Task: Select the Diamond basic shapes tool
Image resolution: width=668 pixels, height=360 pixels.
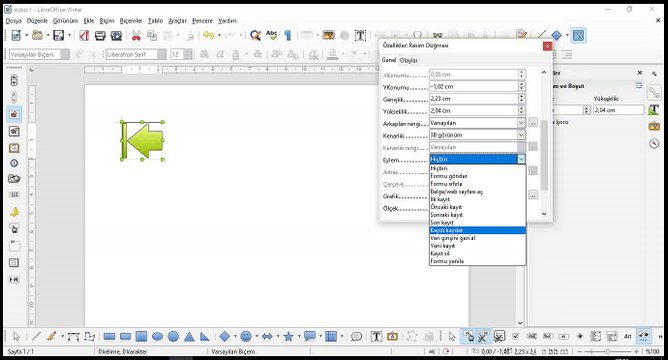Action: (x=225, y=337)
